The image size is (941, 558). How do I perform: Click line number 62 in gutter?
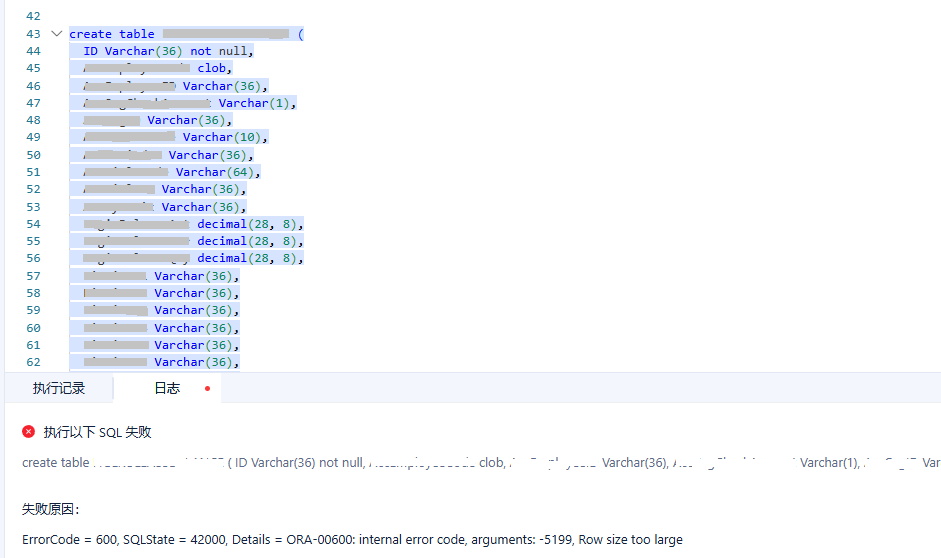(x=33, y=362)
